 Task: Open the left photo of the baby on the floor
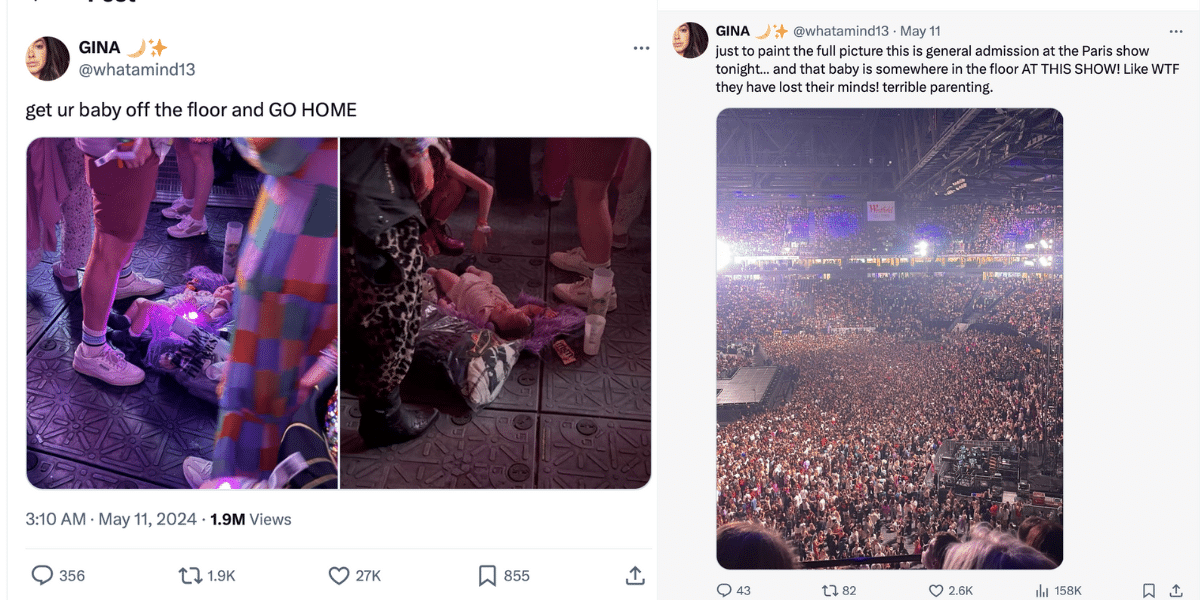click(x=182, y=313)
